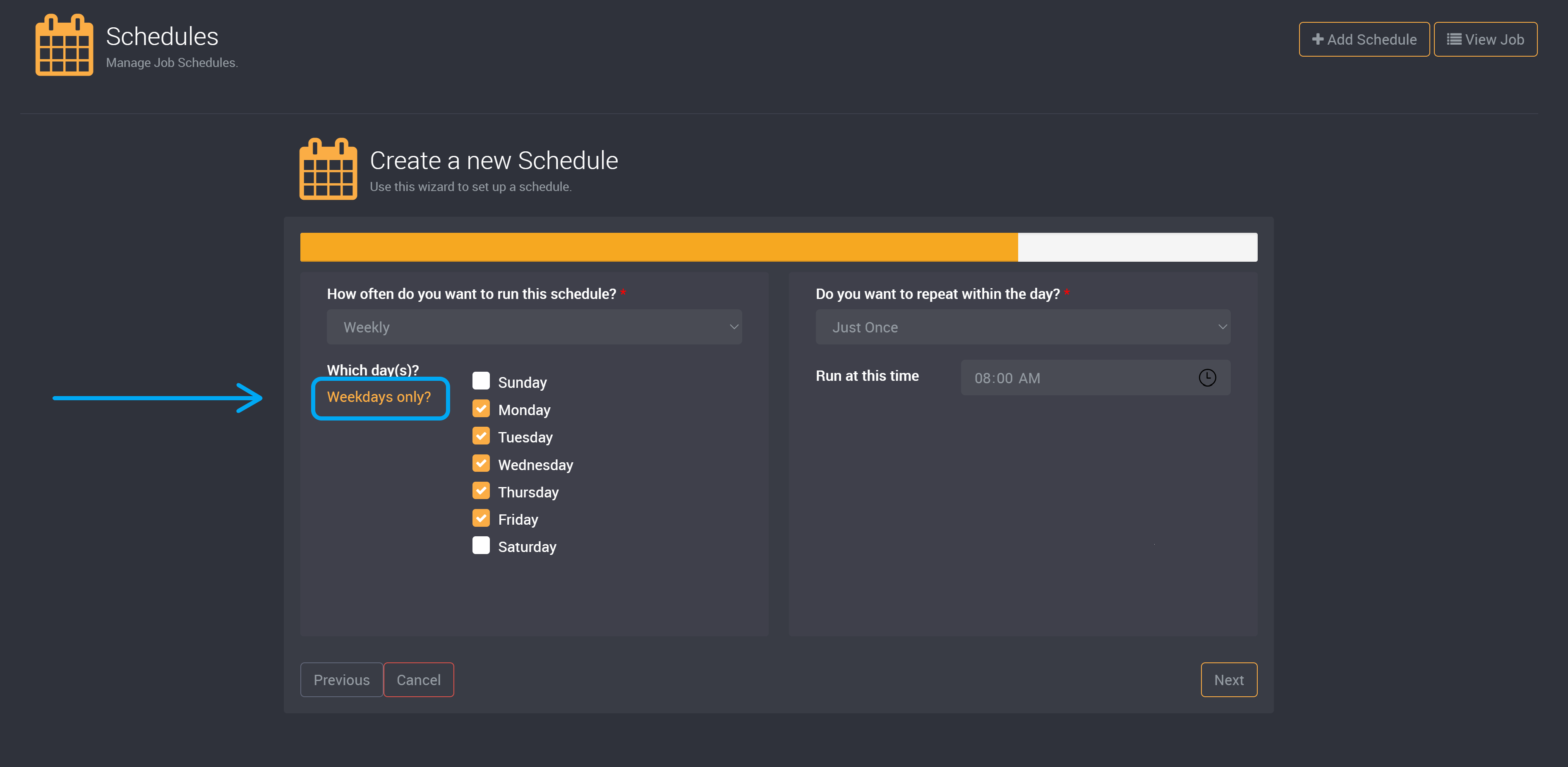Uncheck the Friday checkbox

(x=481, y=518)
